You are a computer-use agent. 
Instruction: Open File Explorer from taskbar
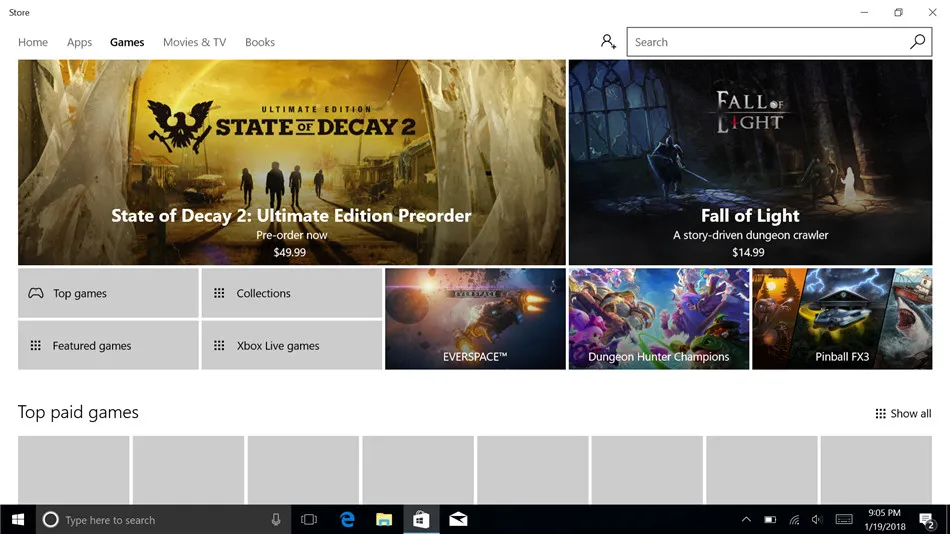tap(384, 519)
